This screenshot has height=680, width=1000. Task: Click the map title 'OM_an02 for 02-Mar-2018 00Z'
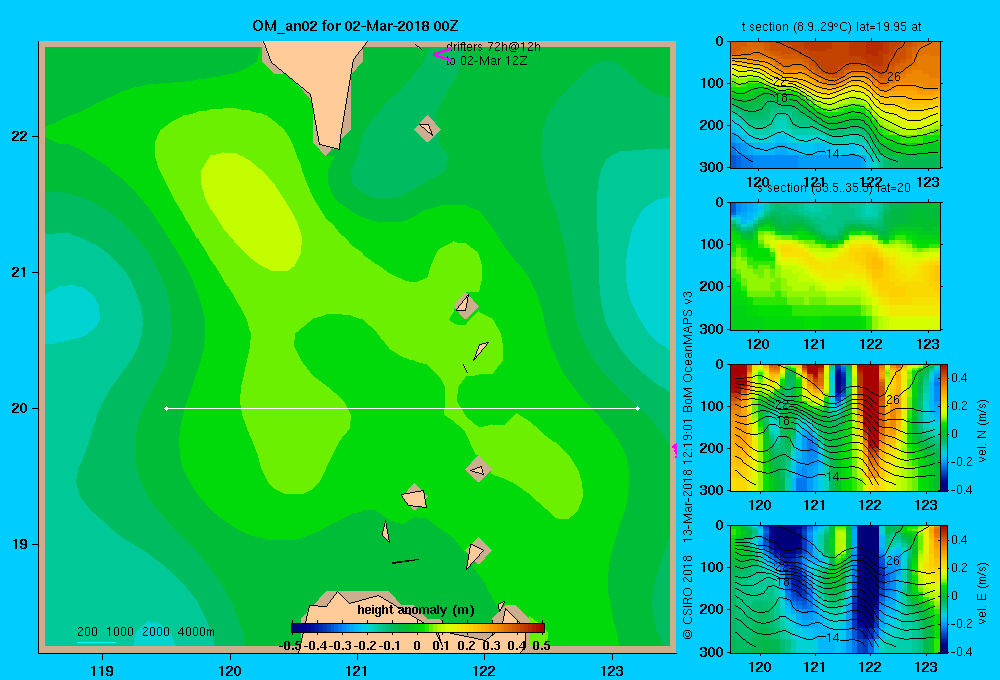355,26
